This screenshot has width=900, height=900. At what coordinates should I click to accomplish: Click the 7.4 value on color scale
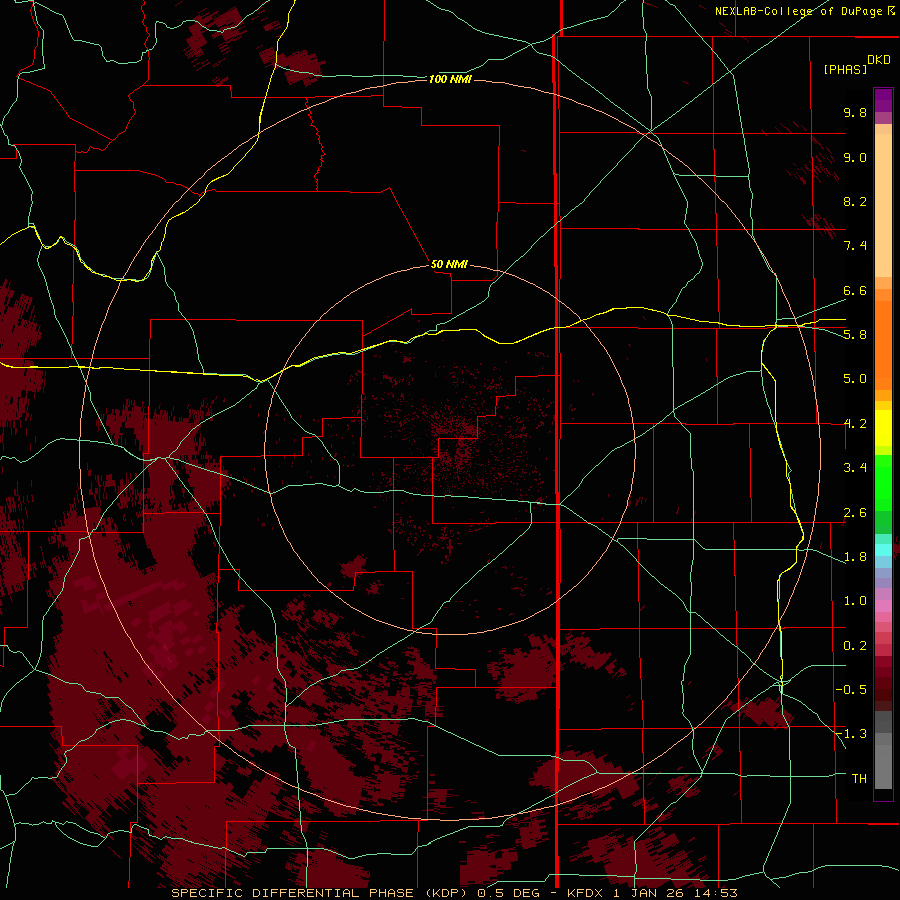tap(855, 246)
